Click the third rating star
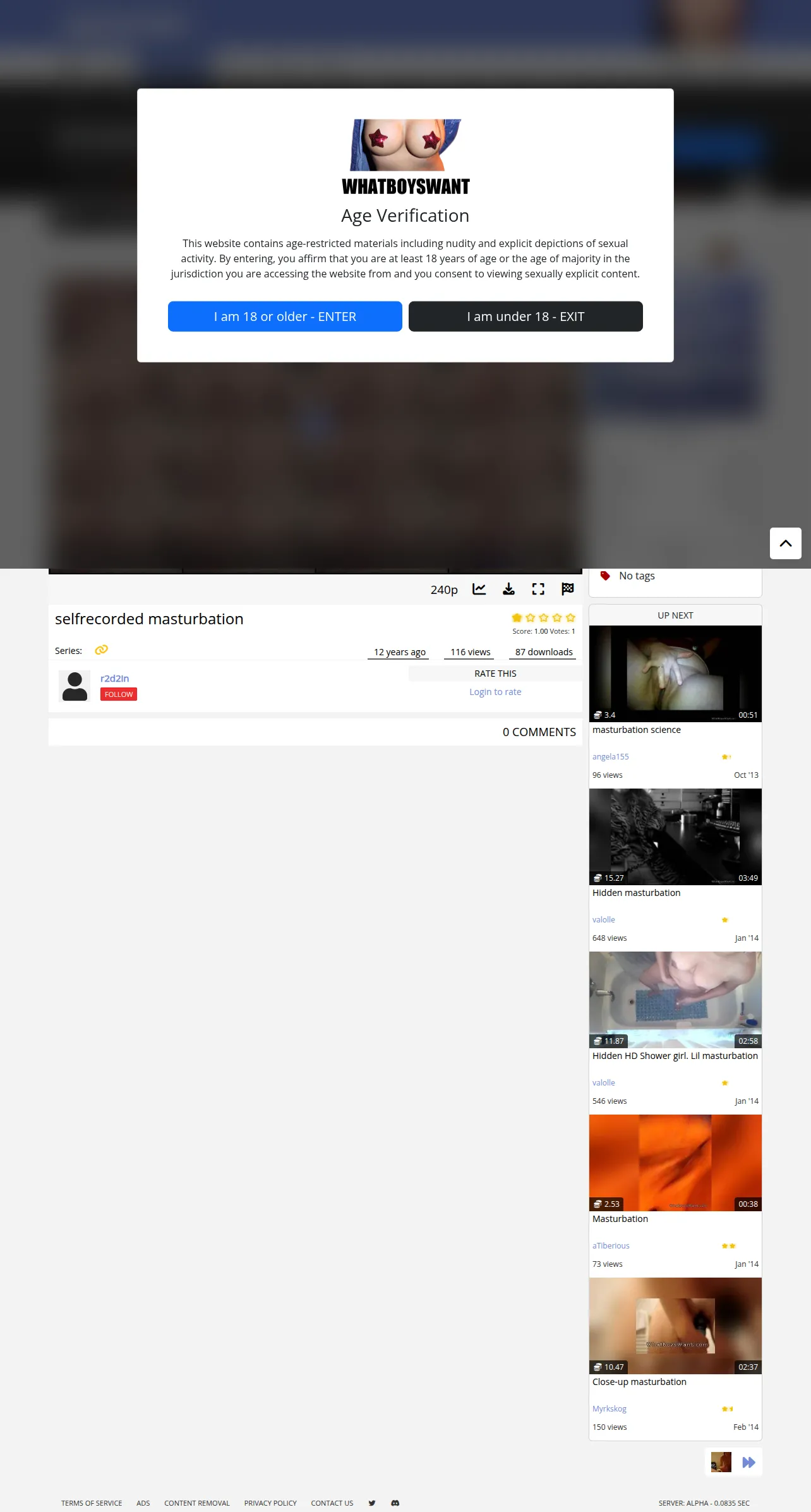The height and width of the screenshot is (1512, 811). tap(544, 617)
